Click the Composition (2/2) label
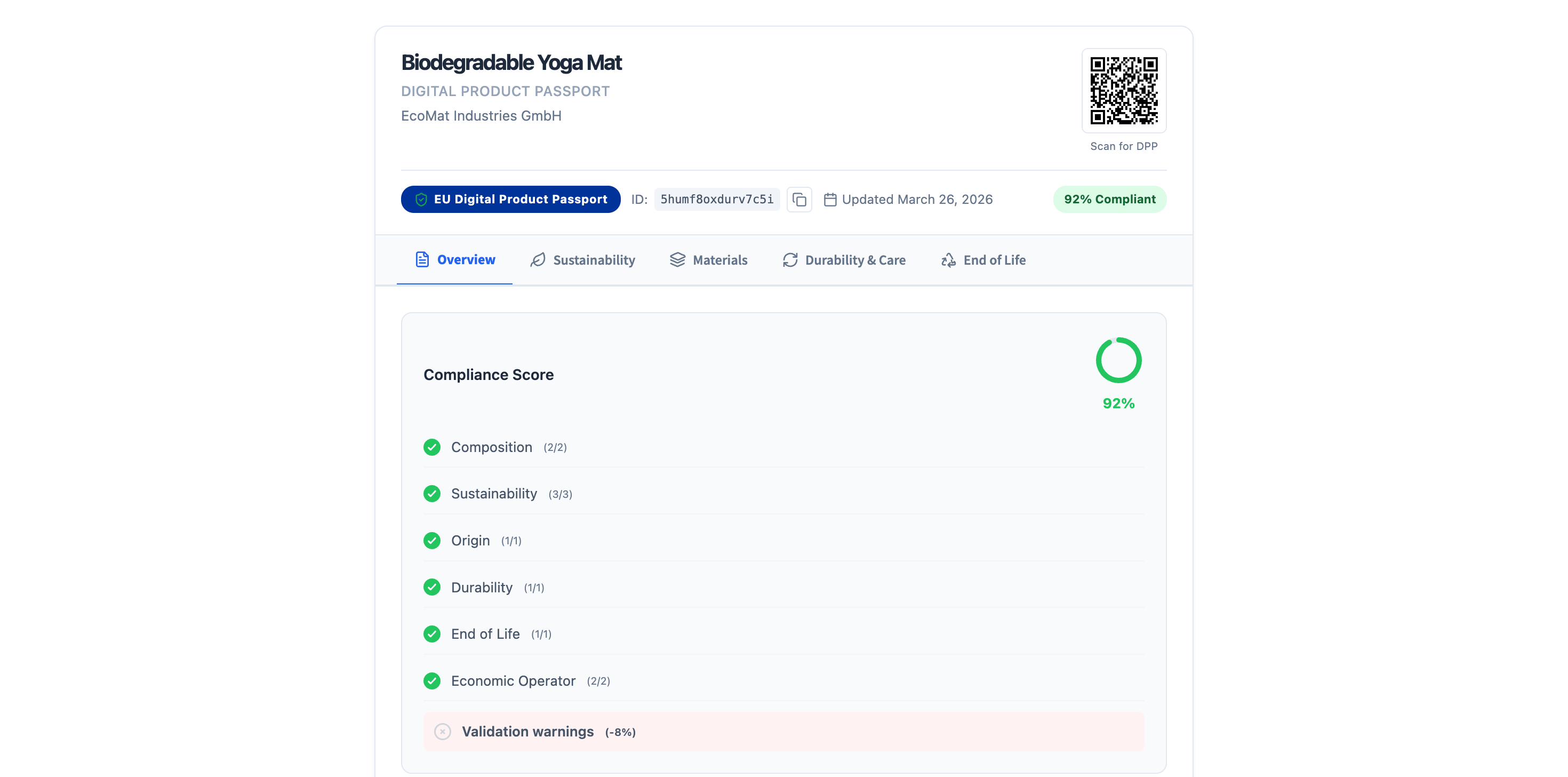 [509, 448]
